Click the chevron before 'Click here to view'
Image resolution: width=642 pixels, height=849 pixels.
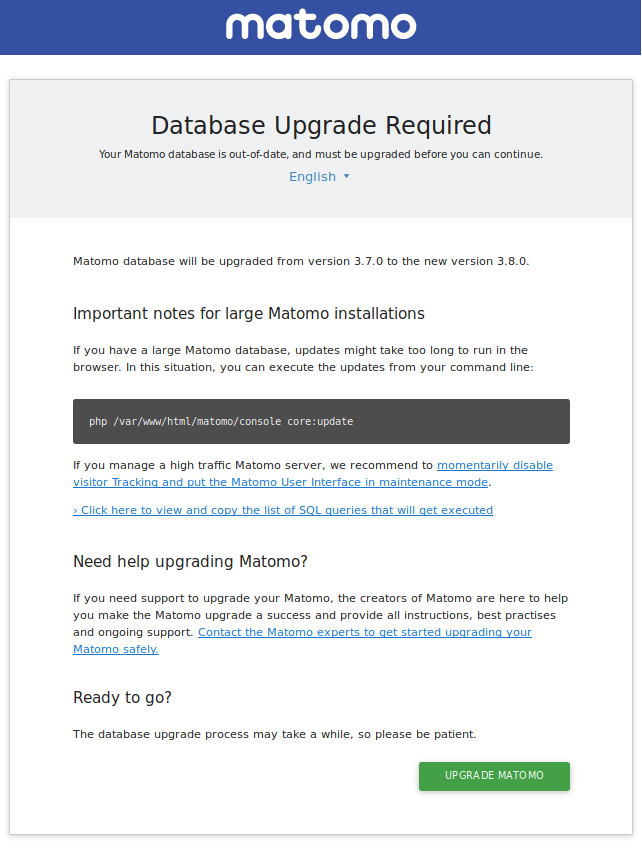coord(75,510)
